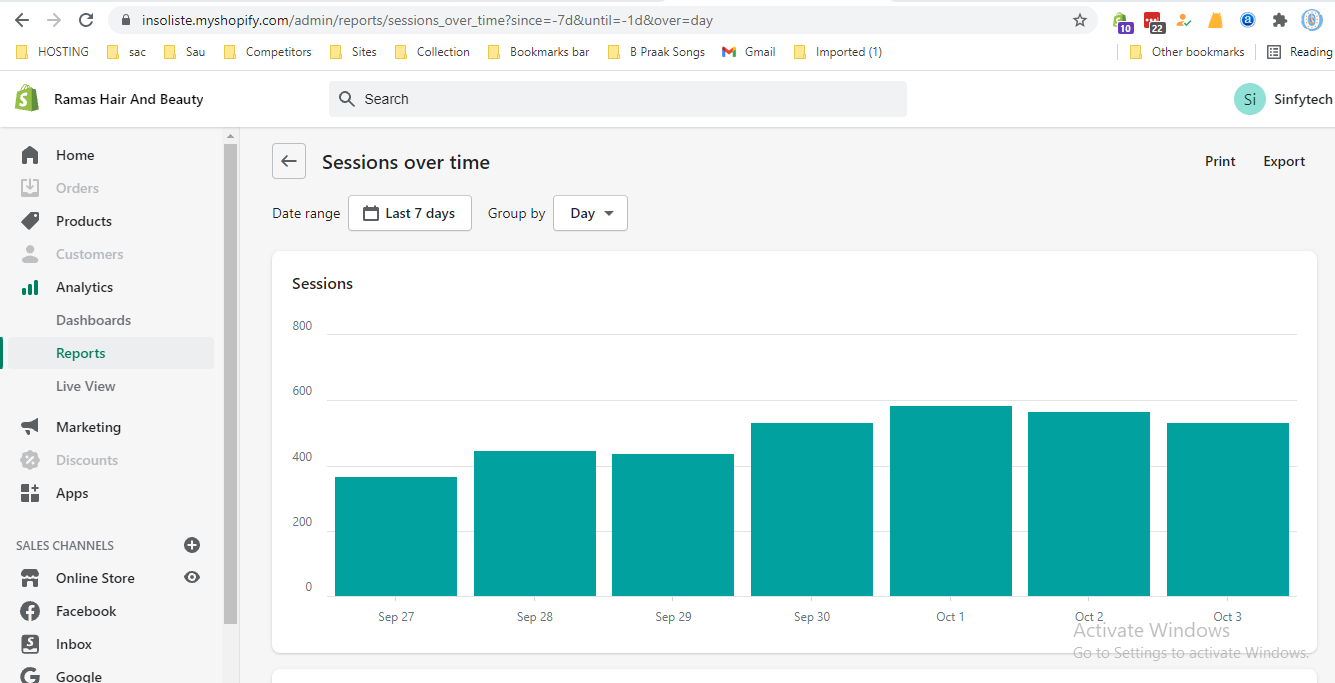This screenshot has width=1335, height=683.
Task: Open the B Praak Songs bookmark folder
Action: point(656,52)
